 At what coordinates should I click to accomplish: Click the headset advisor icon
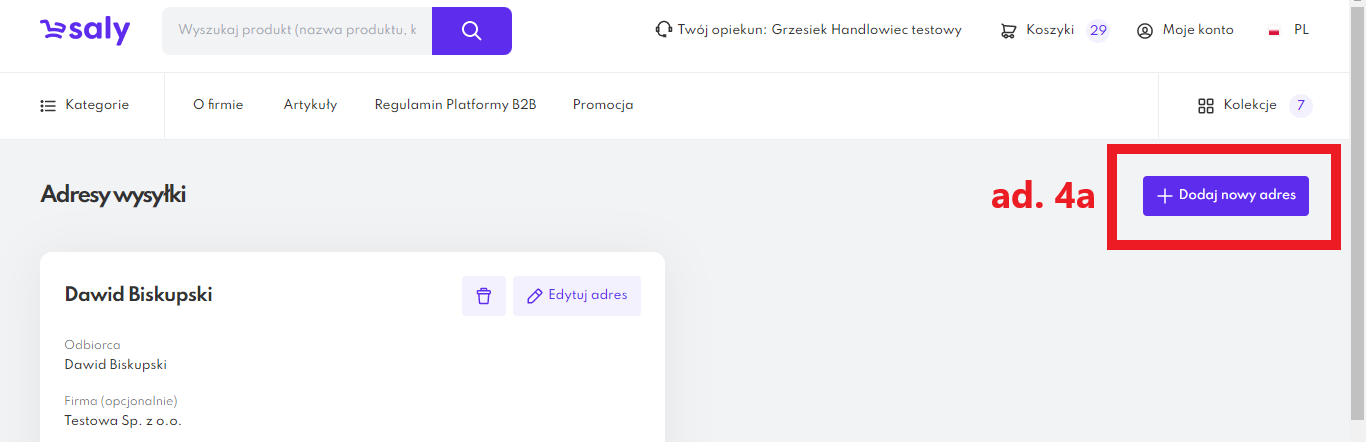tap(663, 30)
